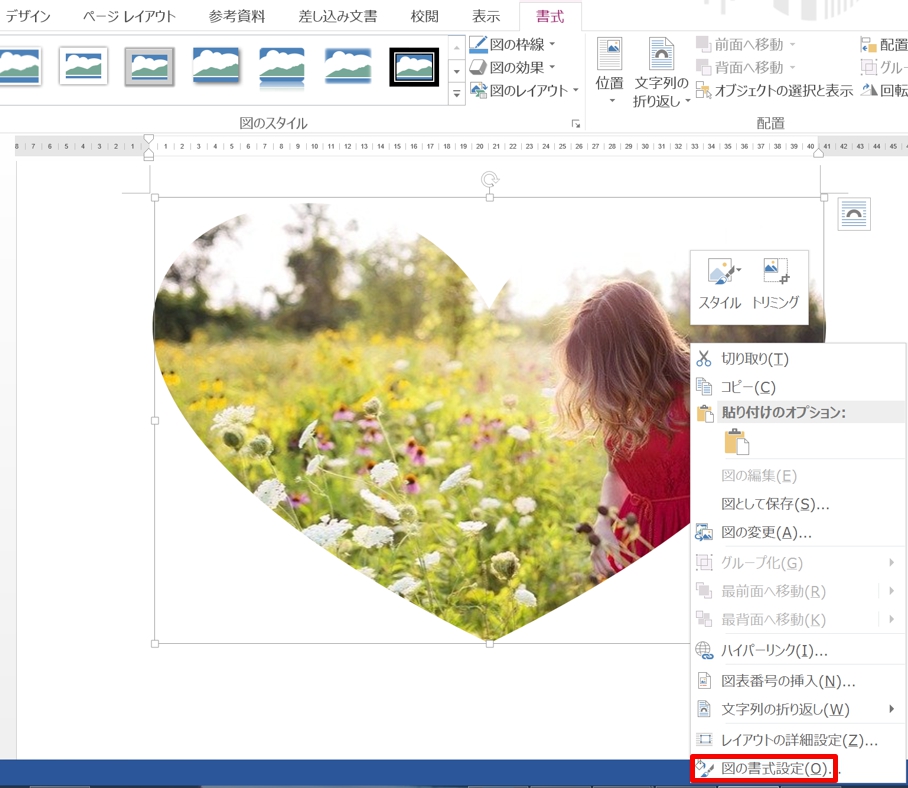The height and width of the screenshot is (788, 908).
Task: Choose 図表番号の挿入(N) from context menu
Action: coord(799,681)
